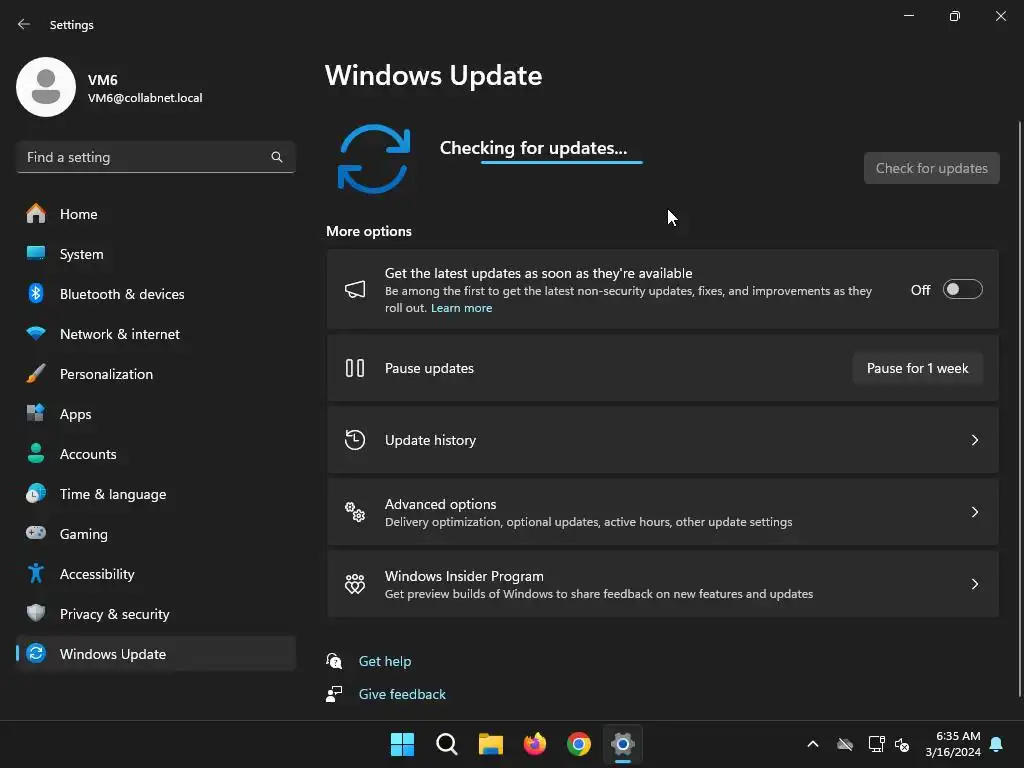Image resolution: width=1024 pixels, height=768 pixels.
Task: Click the vertical scrollbar on right
Action: 1019,409
